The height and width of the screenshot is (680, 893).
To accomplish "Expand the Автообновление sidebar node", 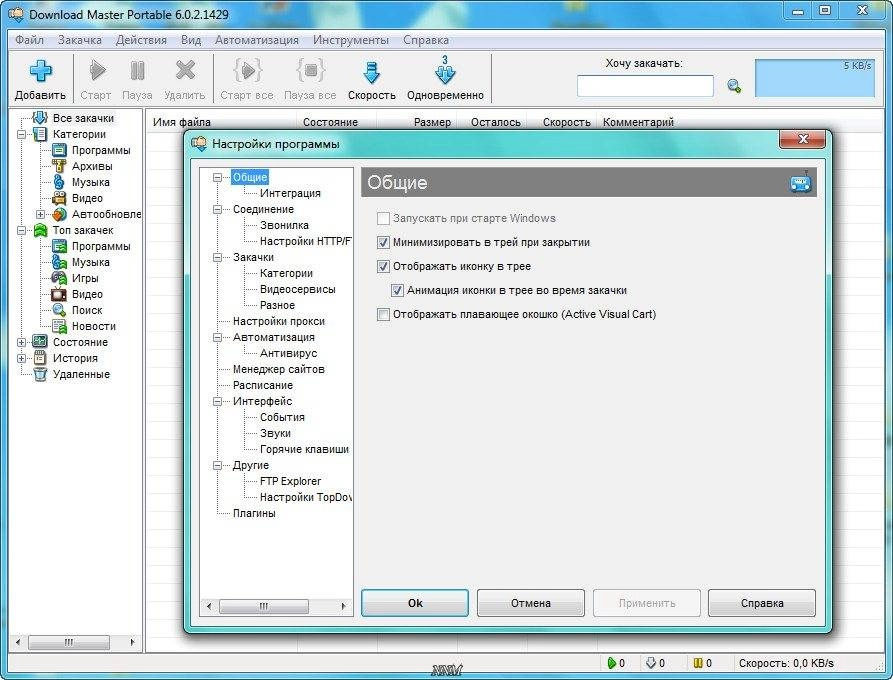I will (40, 214).
